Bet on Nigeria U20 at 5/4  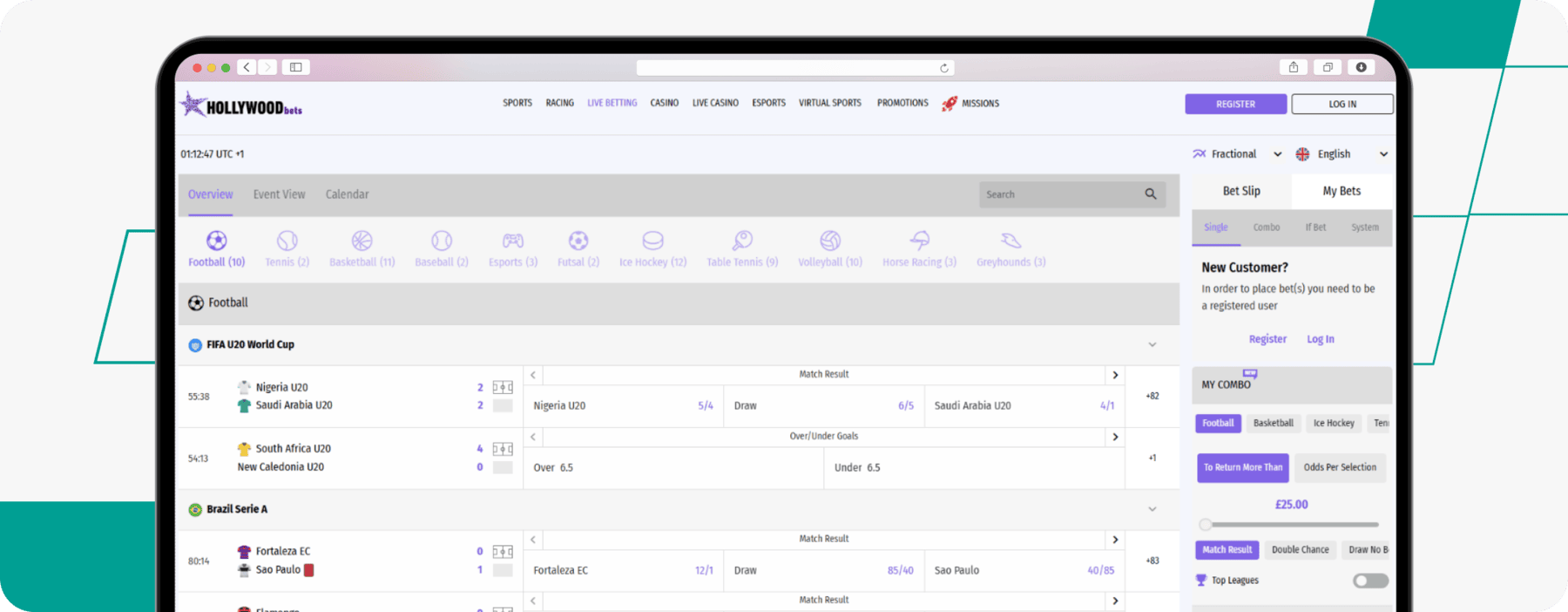623,406
